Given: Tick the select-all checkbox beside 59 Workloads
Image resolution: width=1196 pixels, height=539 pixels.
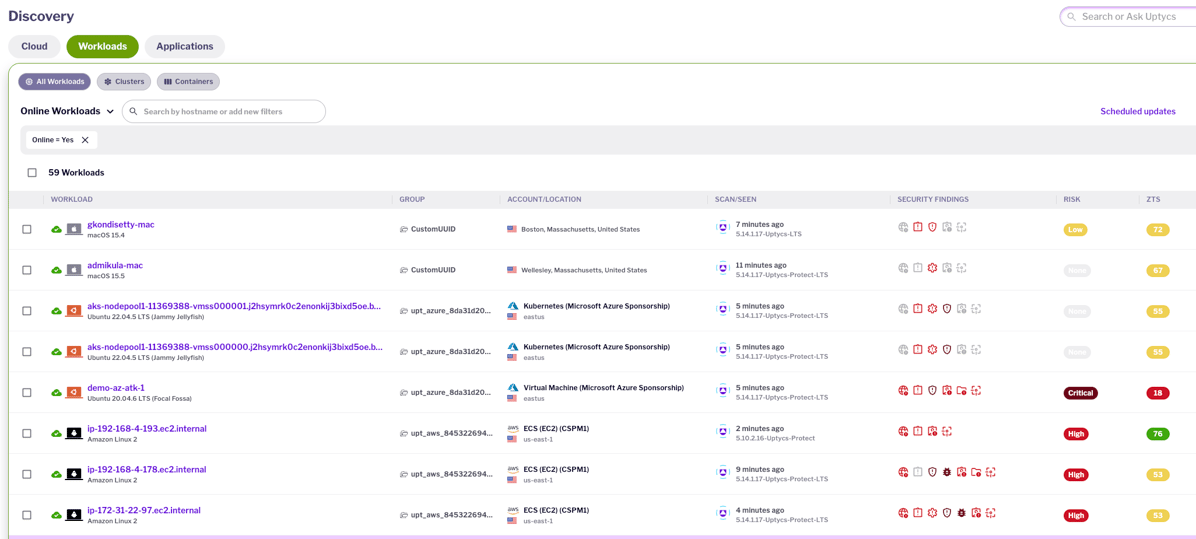Looking at the screenshot, I should pos(32,172).
